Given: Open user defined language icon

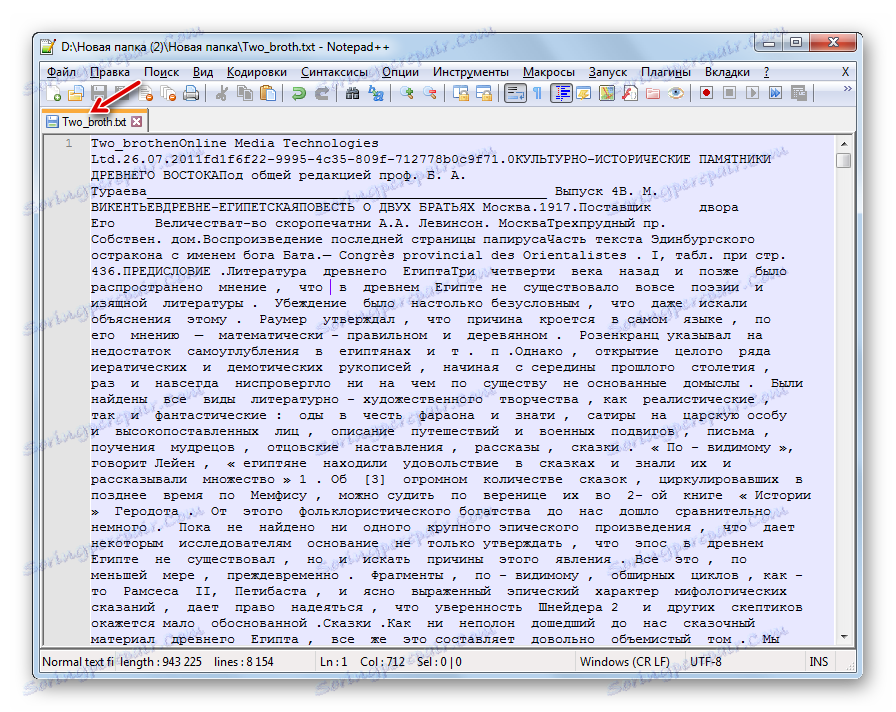Looking at the screenshot, I should tap(583, 93).
